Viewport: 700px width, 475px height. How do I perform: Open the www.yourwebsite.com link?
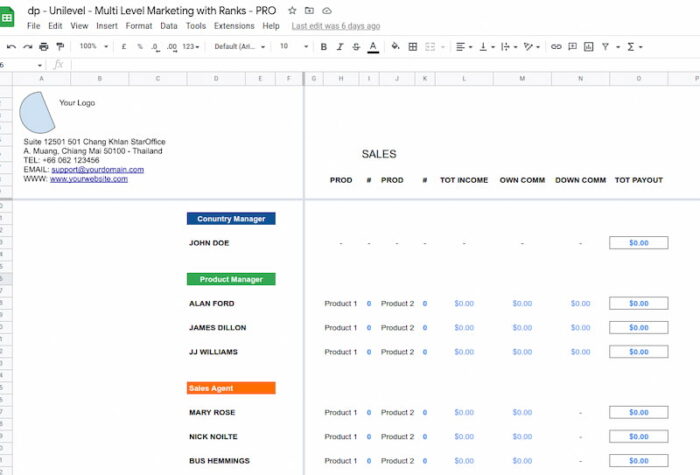point(89,179)
